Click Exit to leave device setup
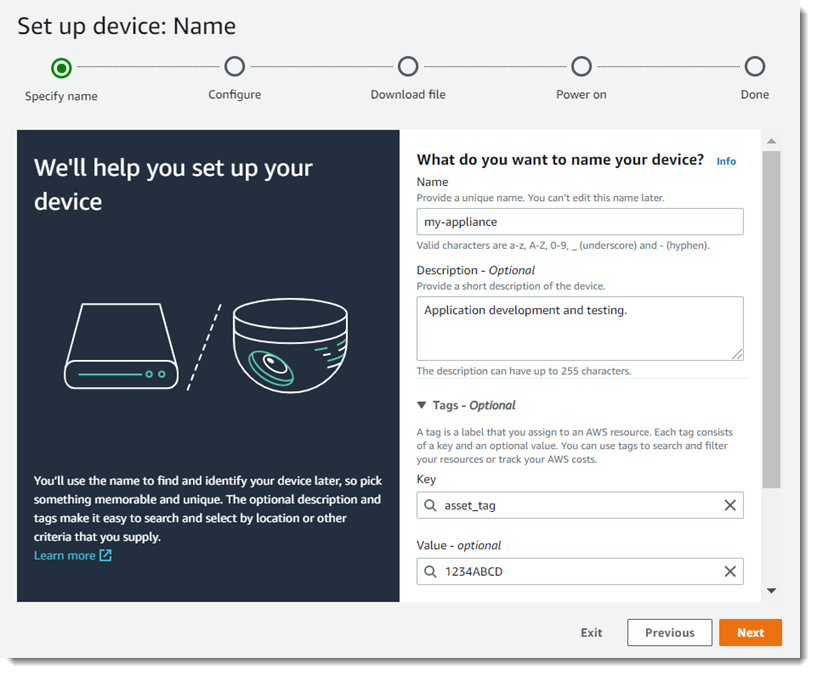The height and width of the screenshot is (673, 815). [x=591, y=633]
